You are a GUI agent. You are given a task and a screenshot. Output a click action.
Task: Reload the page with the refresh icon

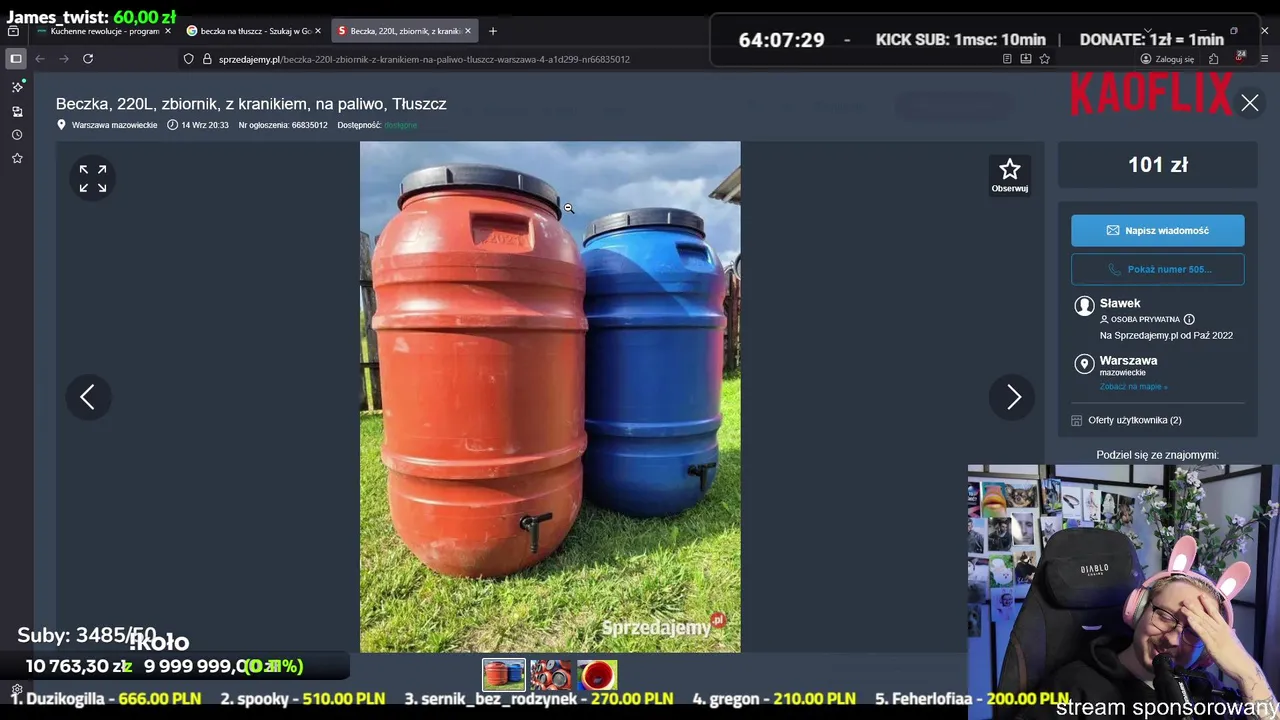(x=88, y=59)
